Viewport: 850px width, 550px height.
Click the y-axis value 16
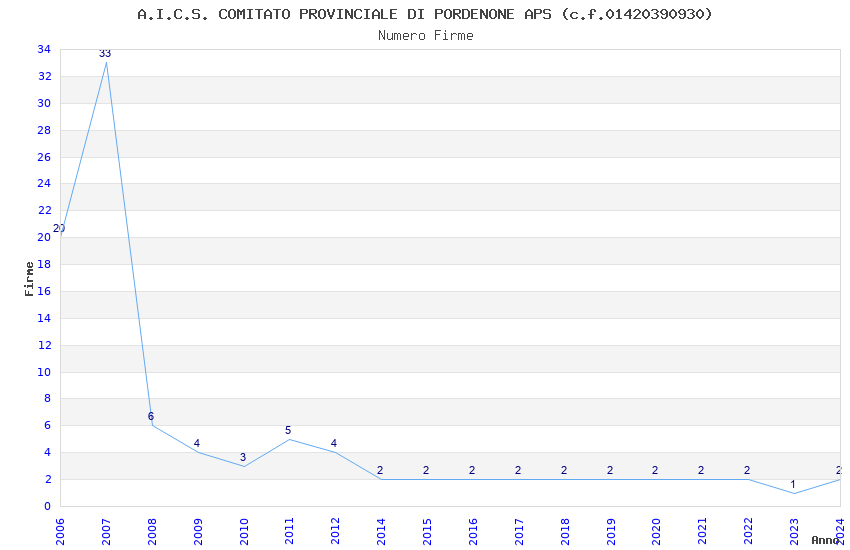pos(44,291)
